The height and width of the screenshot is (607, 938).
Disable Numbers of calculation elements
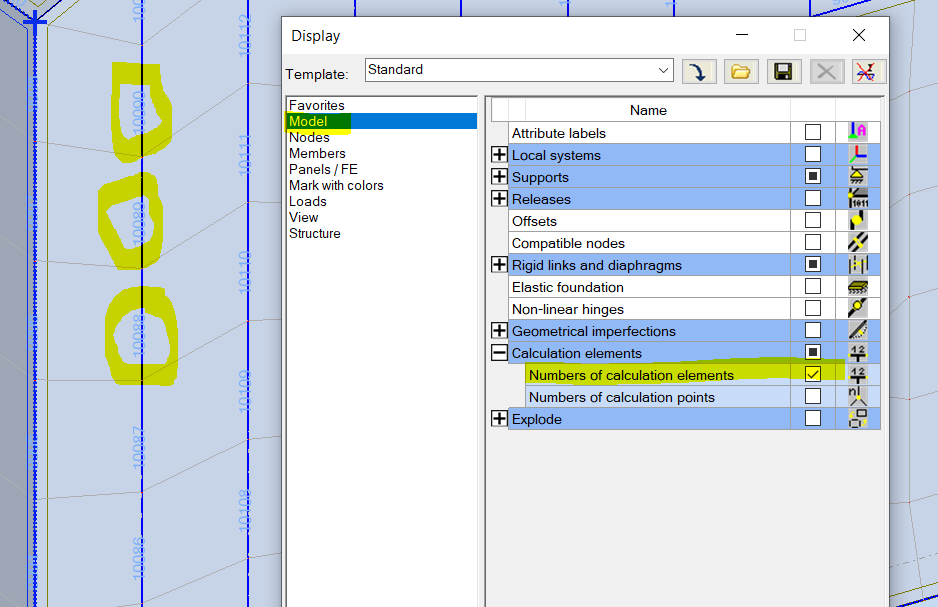(813, 374)
